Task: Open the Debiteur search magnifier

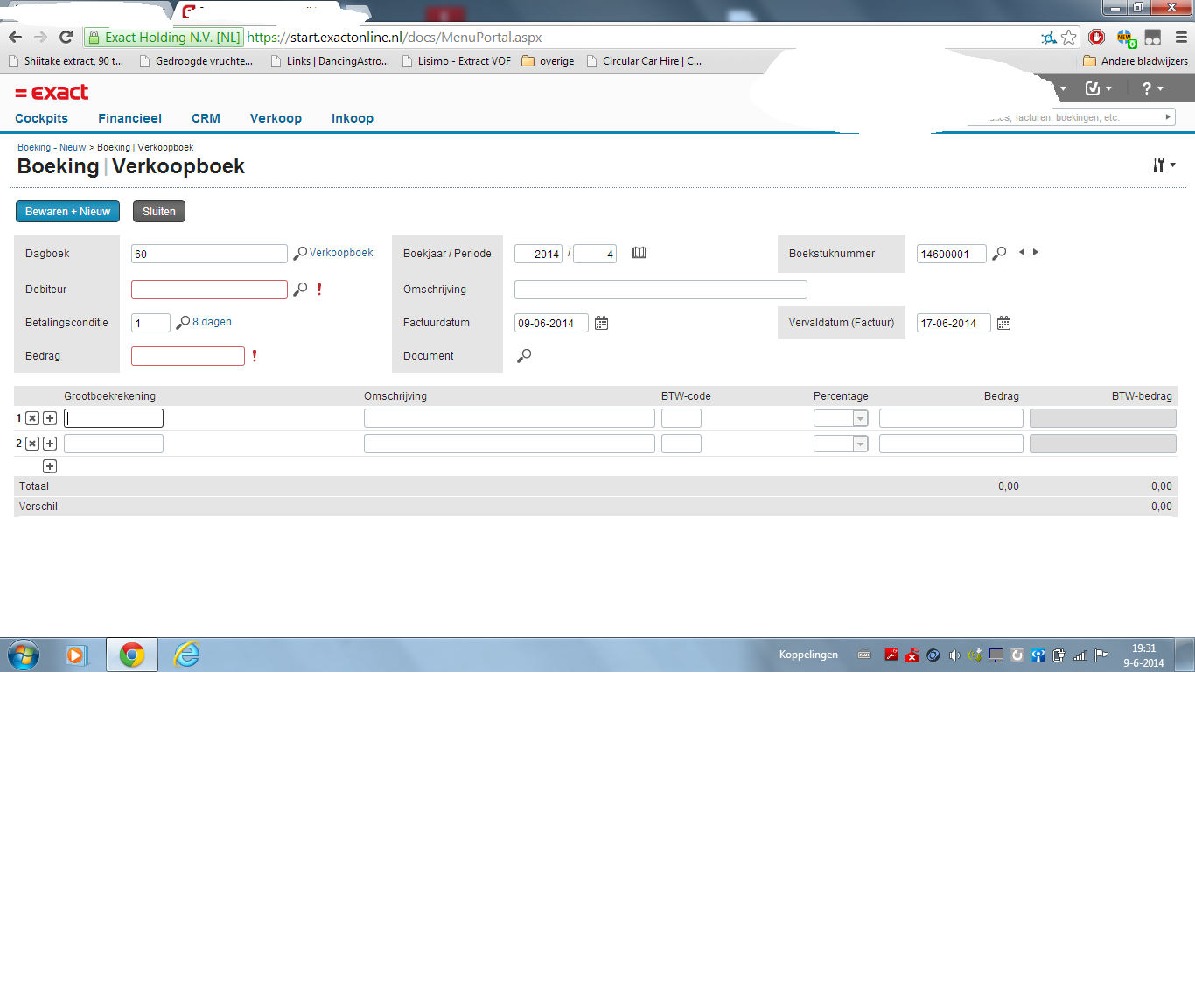Action: tap(300, 290)
